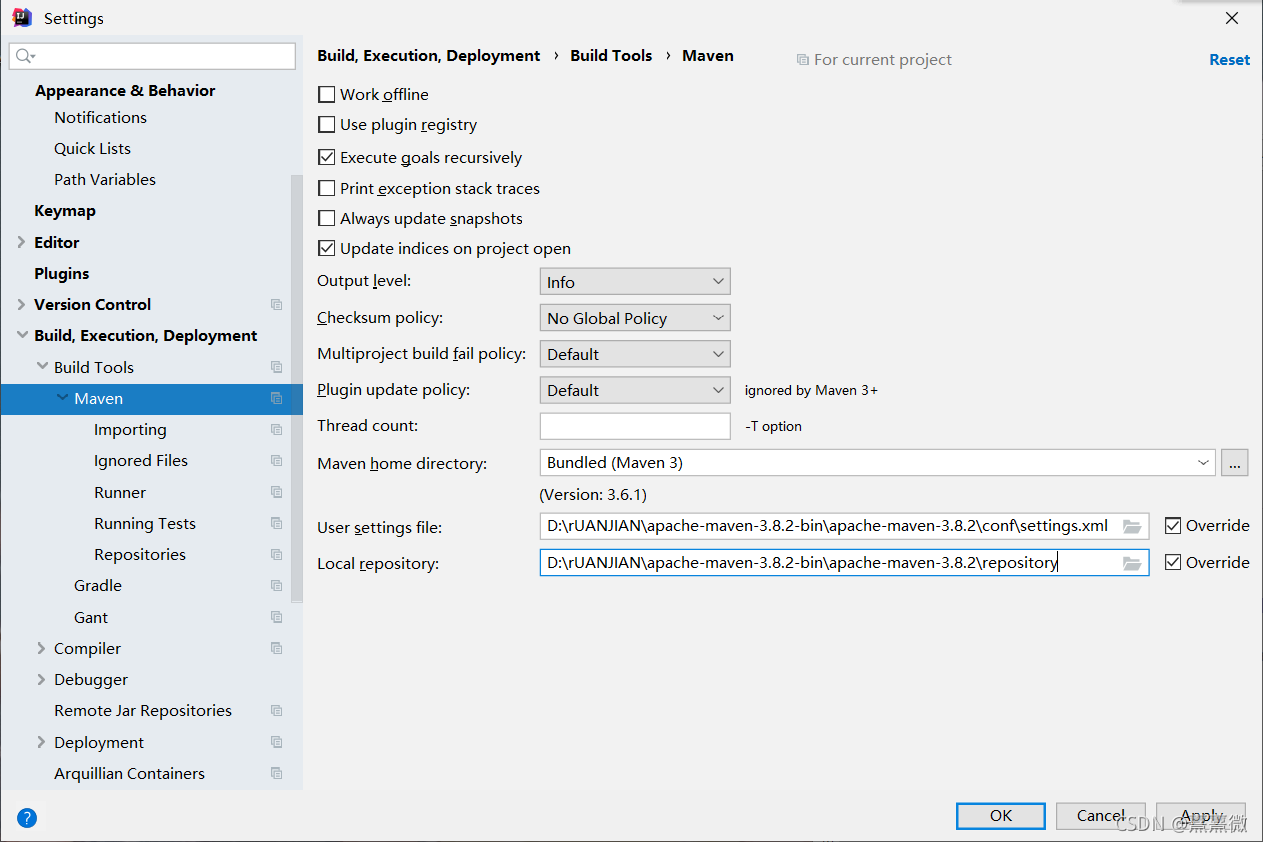Browse folder icon for User settings file
1263x842 pixels.
tap(1132, 526)
